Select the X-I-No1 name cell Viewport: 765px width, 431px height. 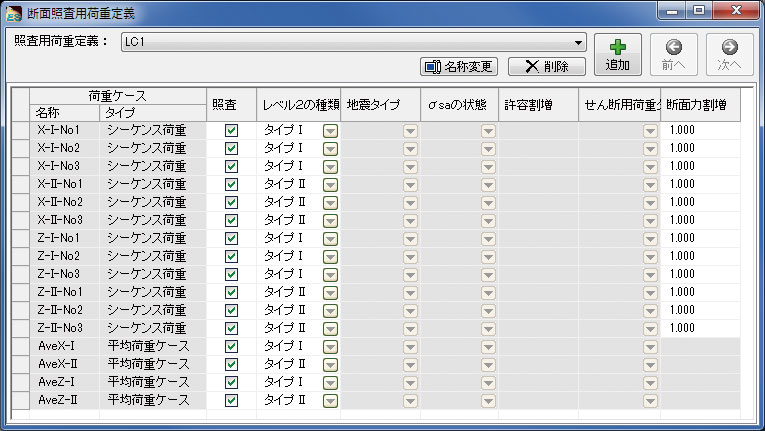tap(64, 130)
